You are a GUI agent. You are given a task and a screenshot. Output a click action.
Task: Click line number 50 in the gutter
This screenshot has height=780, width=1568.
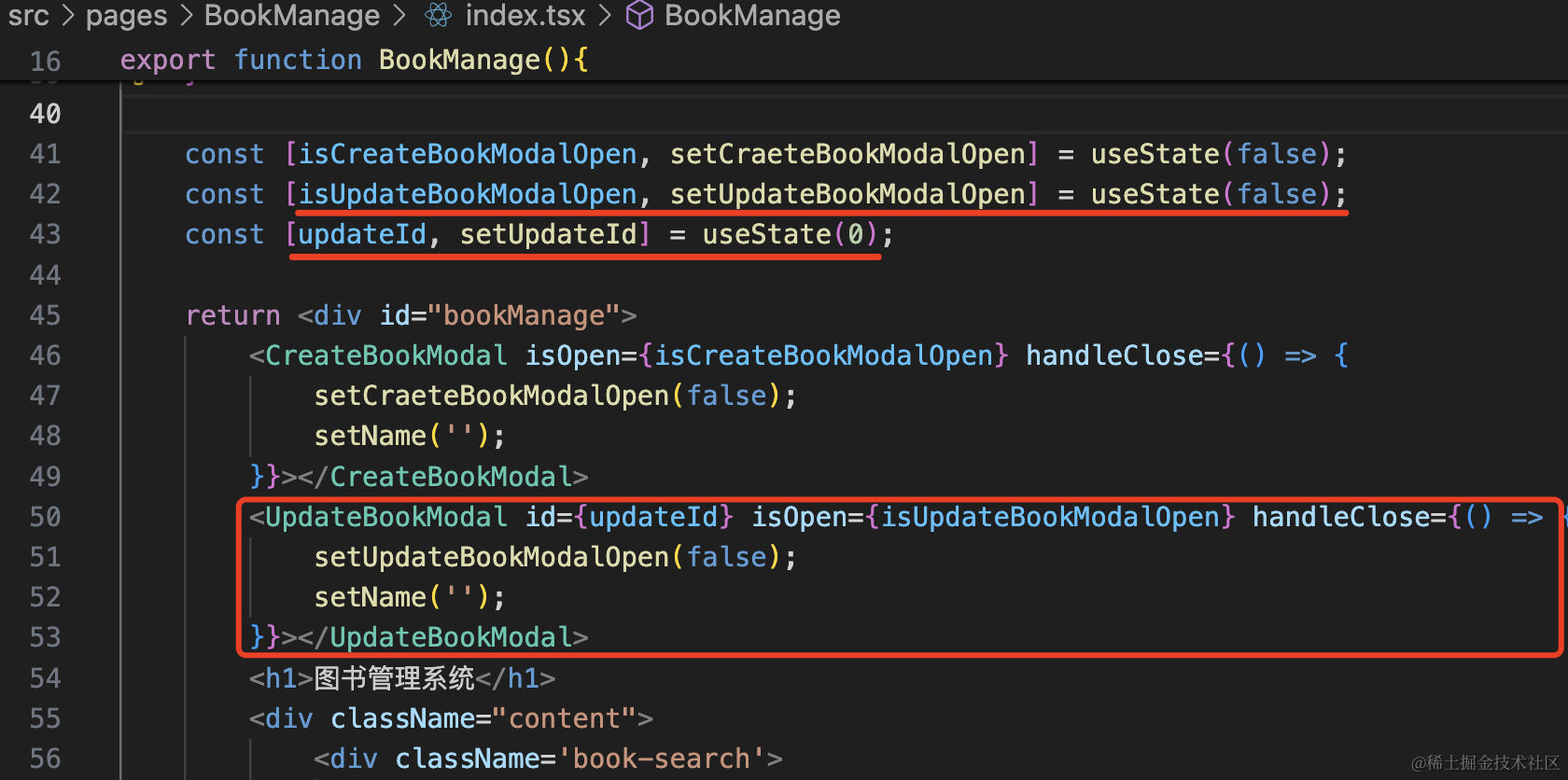(45, 517)
